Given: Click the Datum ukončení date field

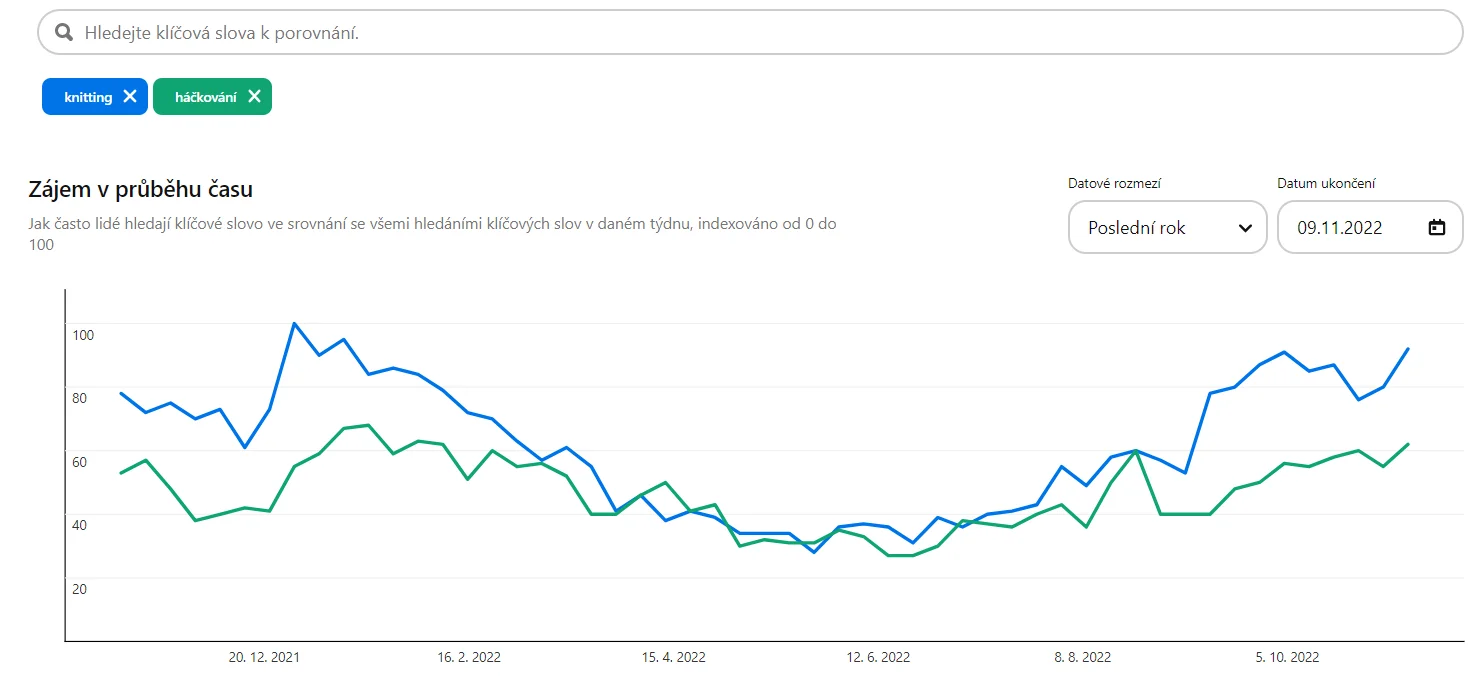Looking at the screenshot, I should click(1370, 227).
